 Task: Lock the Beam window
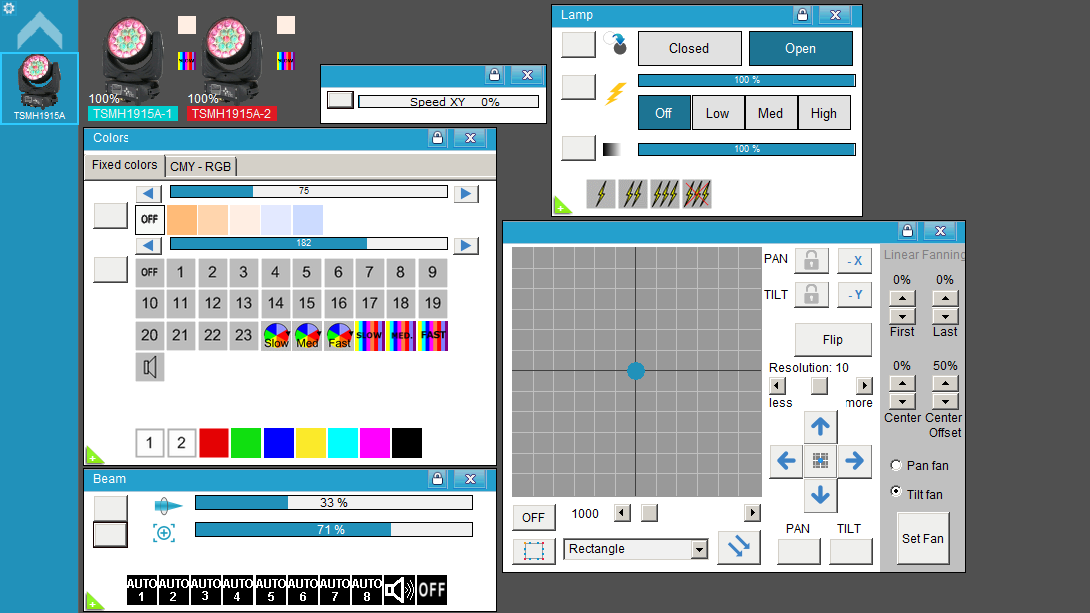pos(437,478)
